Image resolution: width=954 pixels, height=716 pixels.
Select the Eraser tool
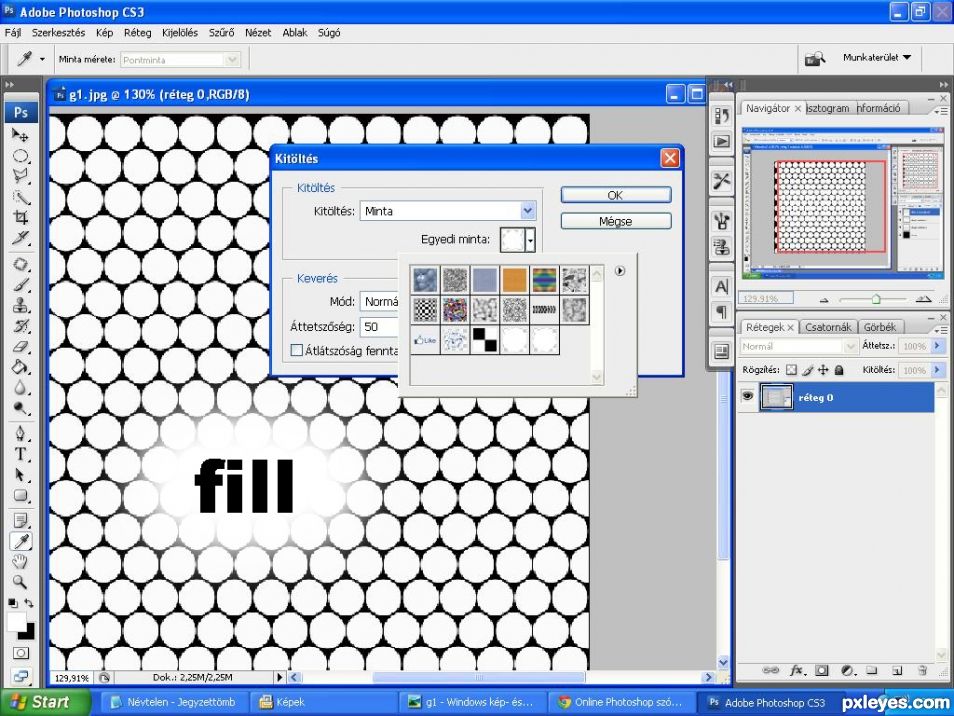[x=21, y=347]
